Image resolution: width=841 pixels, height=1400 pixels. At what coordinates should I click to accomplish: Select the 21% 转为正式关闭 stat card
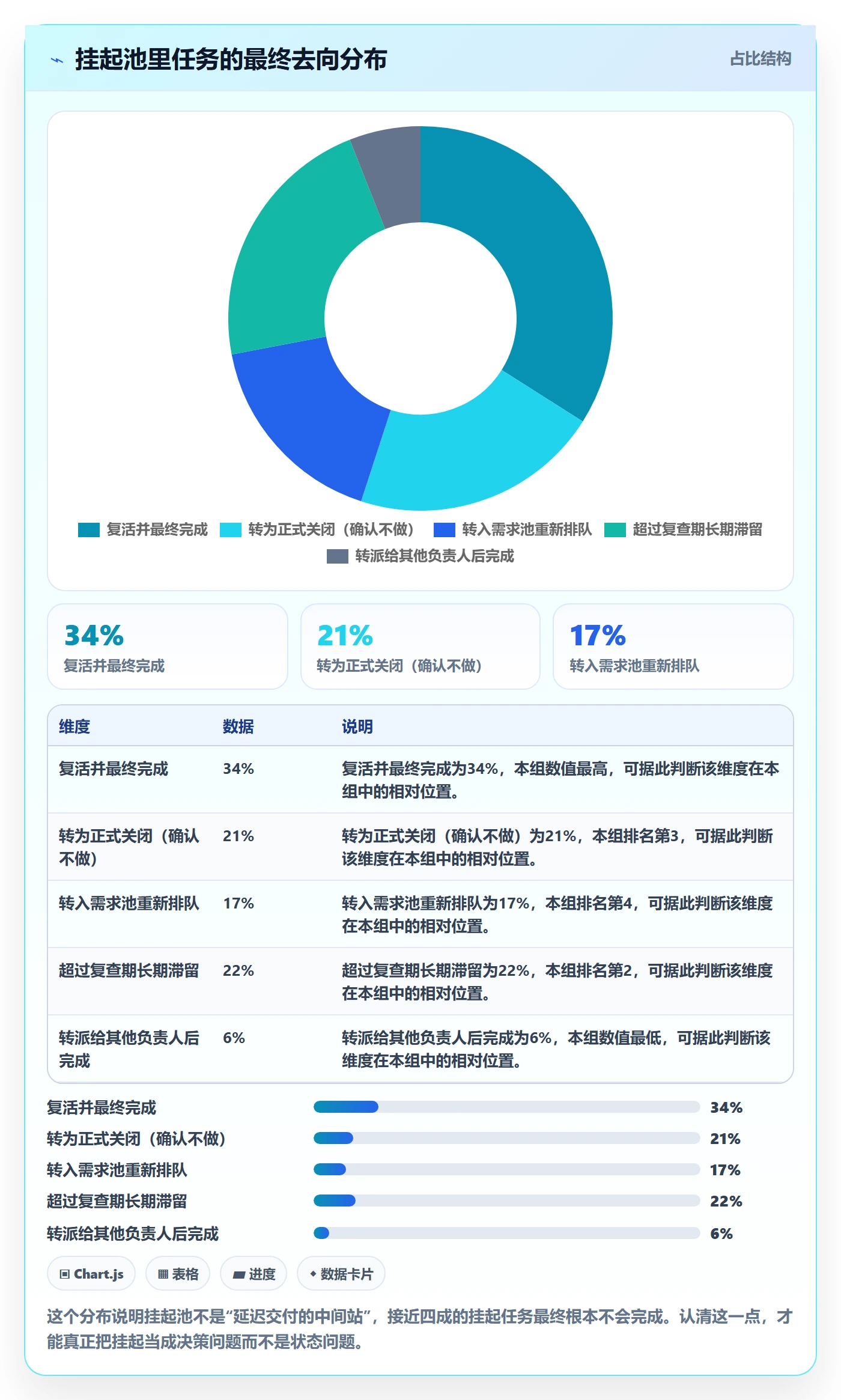(421, 647)
